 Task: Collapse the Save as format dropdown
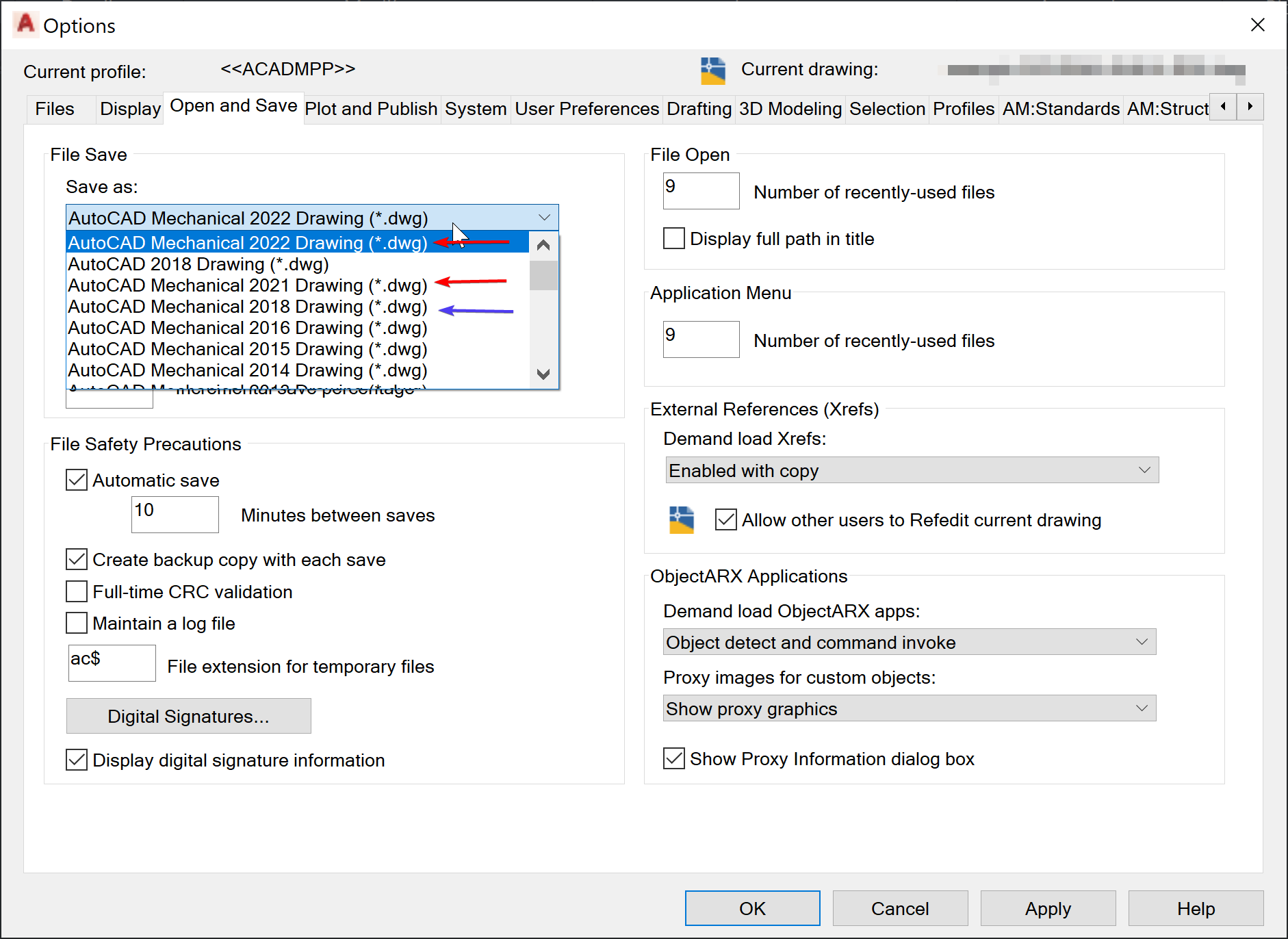click(544, 218)
